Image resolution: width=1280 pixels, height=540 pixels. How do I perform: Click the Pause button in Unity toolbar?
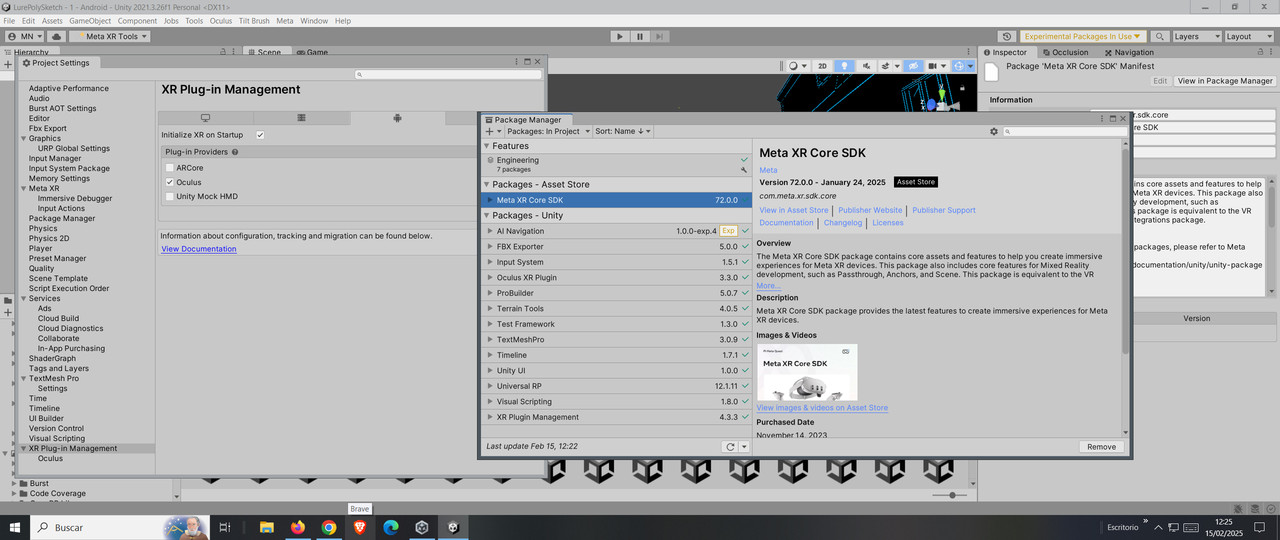(640, 36)
